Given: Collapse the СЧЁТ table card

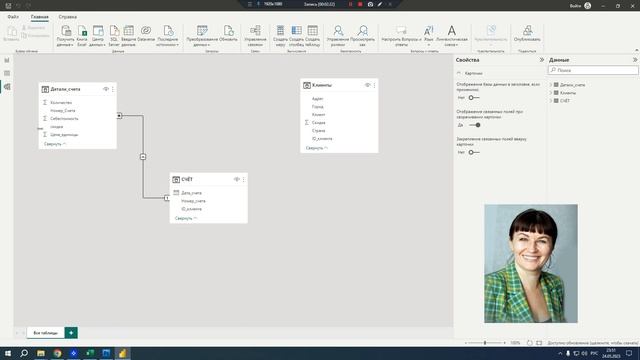Looking at the screenshot, I should click(x=186, y=218).
